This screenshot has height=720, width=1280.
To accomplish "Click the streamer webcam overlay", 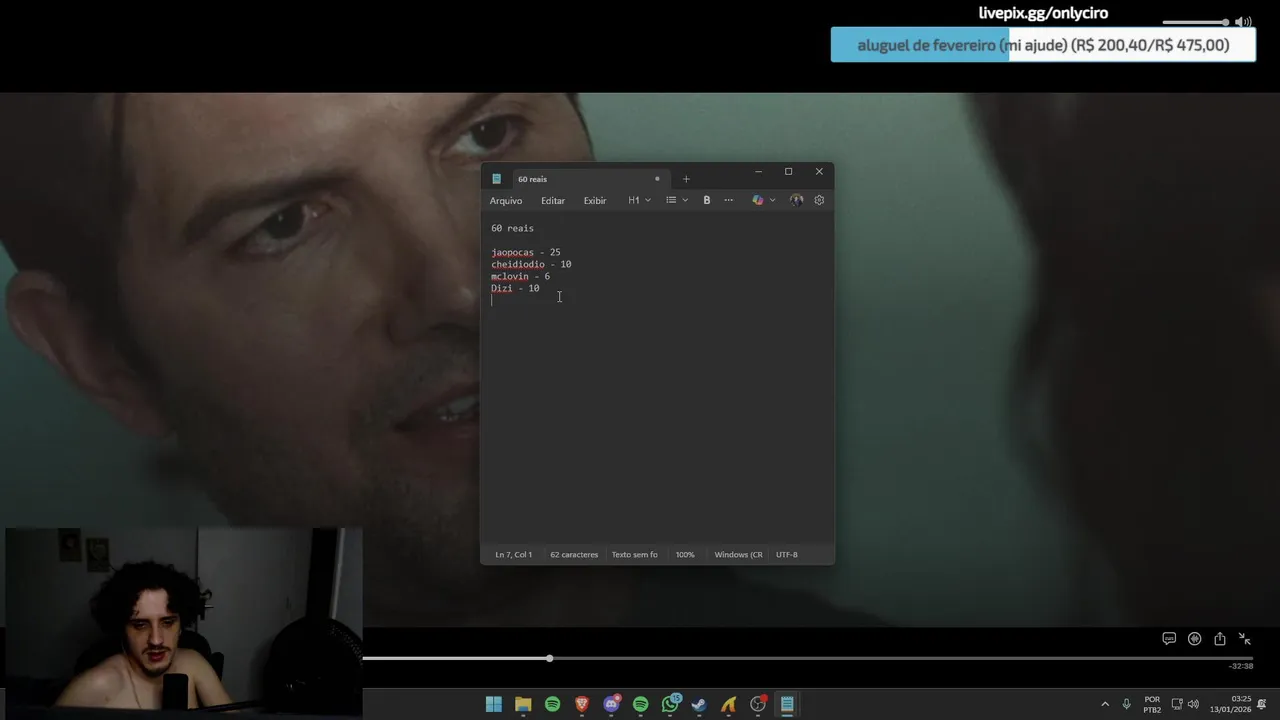I will click(182, 624).
